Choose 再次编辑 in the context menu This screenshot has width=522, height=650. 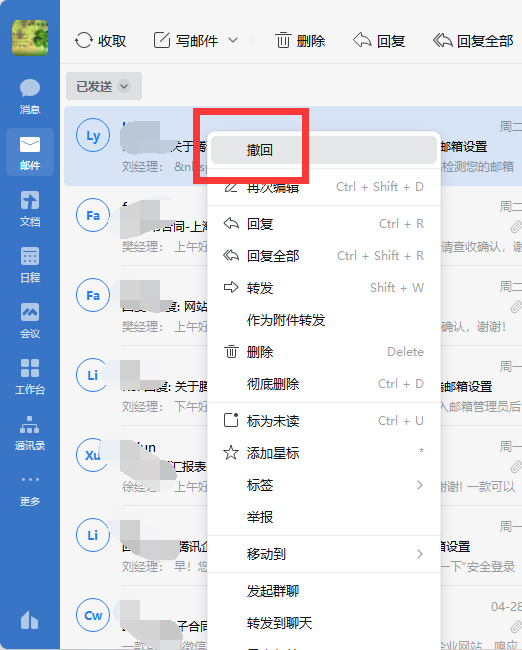click(324, 187)
